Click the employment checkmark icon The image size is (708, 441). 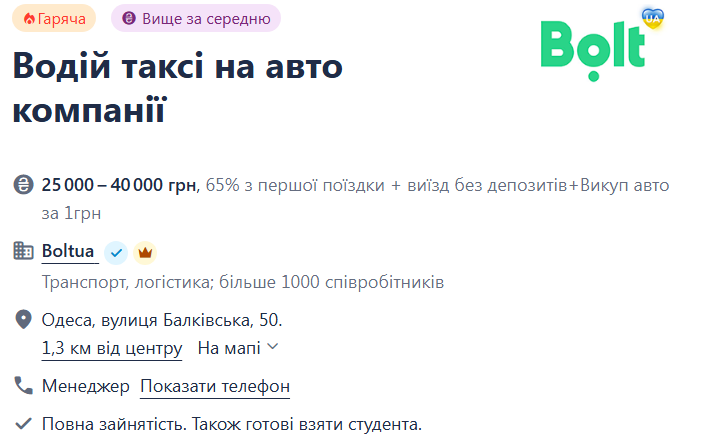tap(23, 424)
